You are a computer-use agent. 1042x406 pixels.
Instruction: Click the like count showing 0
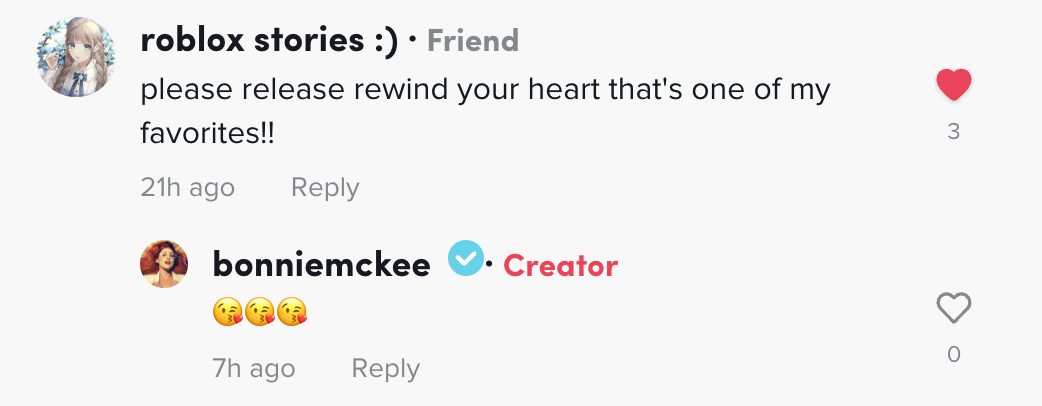[953, 354]
